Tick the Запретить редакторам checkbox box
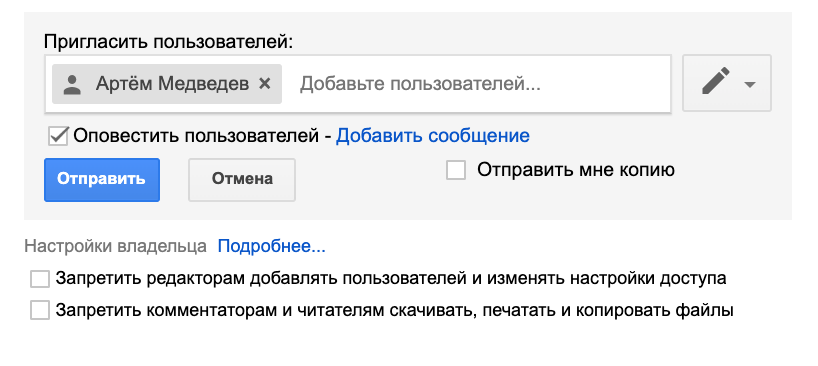 point(40,279)
